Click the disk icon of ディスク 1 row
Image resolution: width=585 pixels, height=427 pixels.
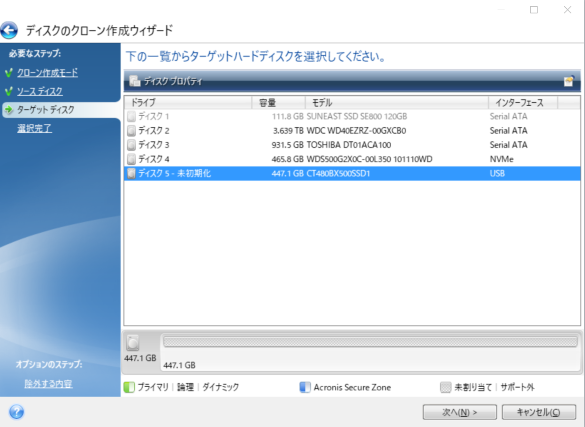(x=131, y=116)
